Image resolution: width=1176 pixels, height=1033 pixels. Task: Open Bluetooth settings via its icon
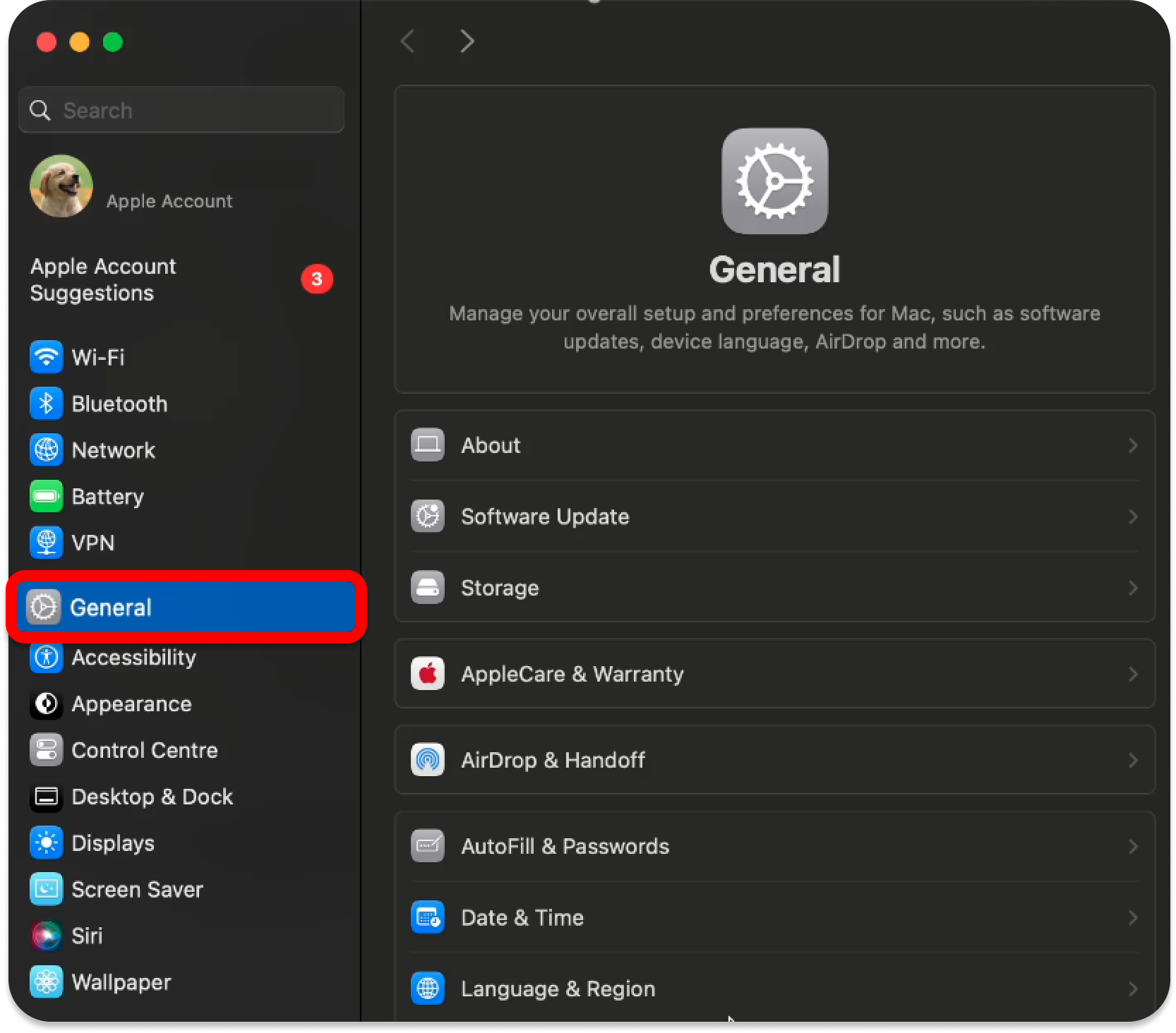pos(46,404)
